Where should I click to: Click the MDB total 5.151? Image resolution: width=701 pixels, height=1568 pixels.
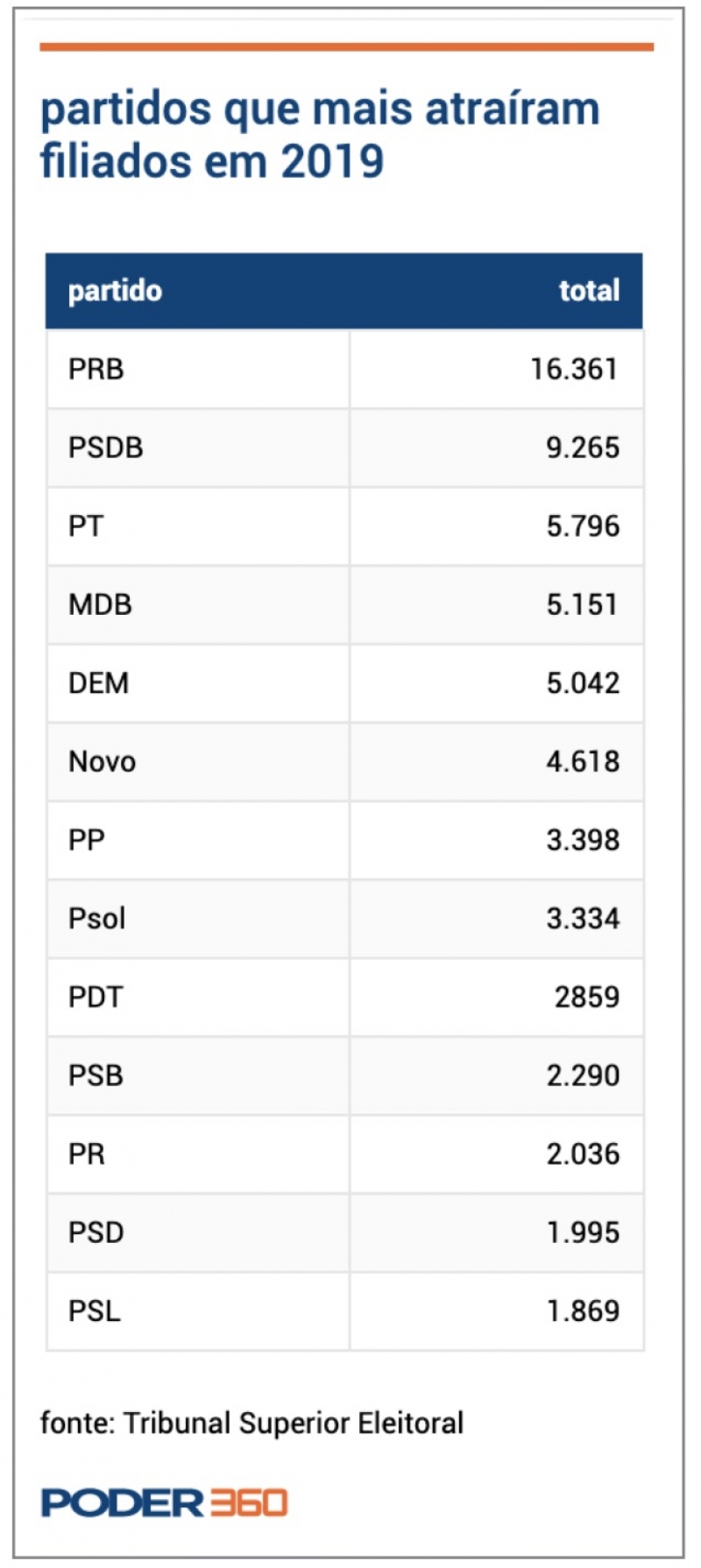tap(583, 604)
